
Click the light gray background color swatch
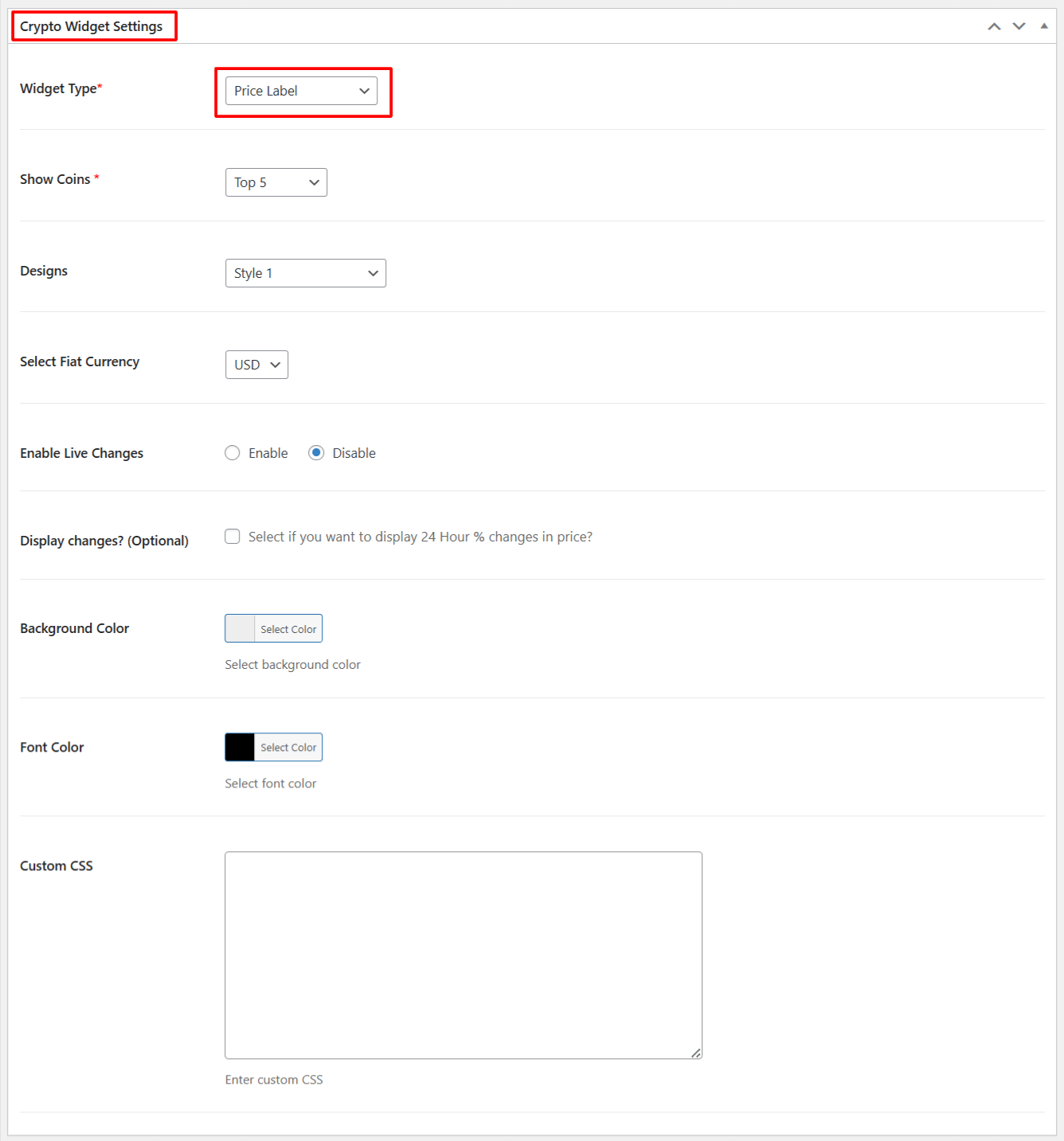pyautogui.click(x=240, y=629)
